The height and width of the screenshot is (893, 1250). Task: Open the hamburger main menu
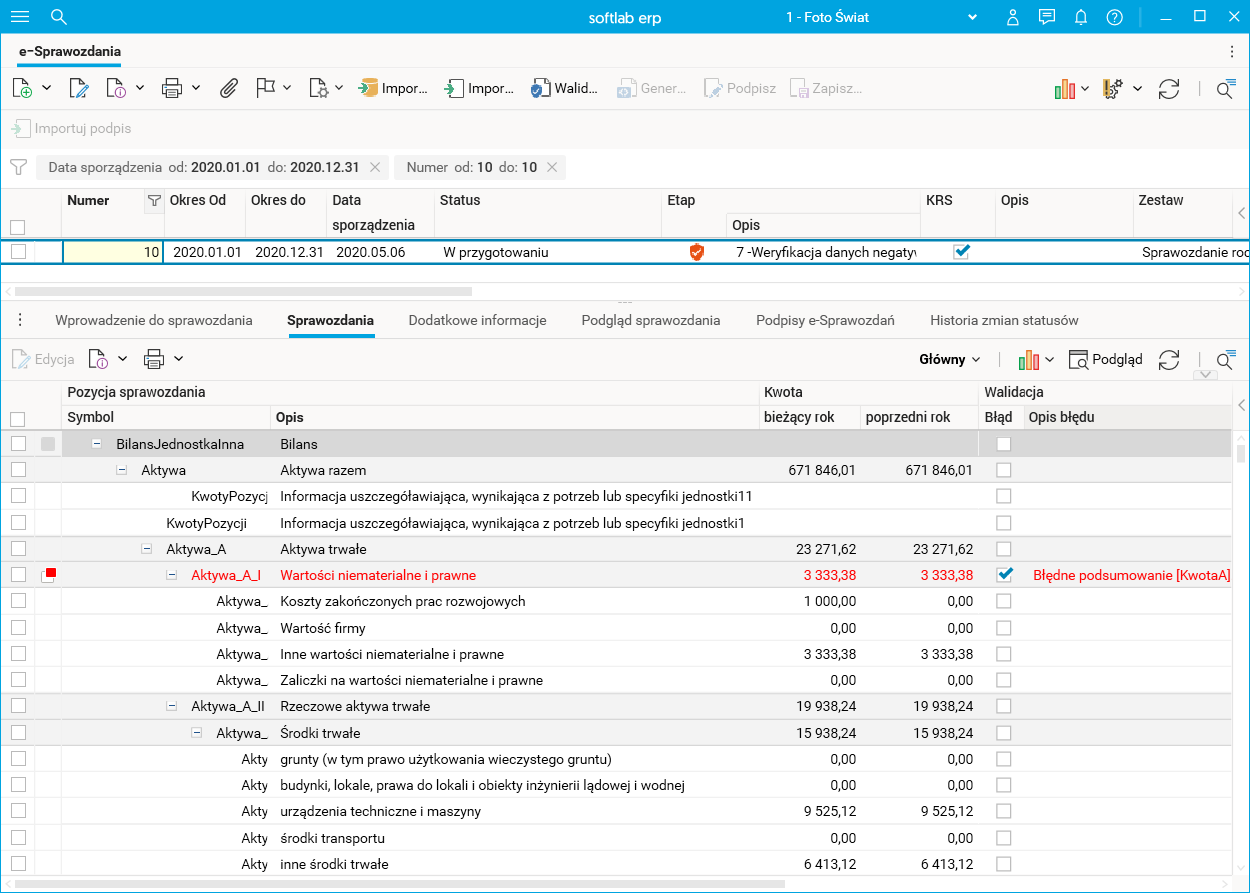[x=19, y=17]
